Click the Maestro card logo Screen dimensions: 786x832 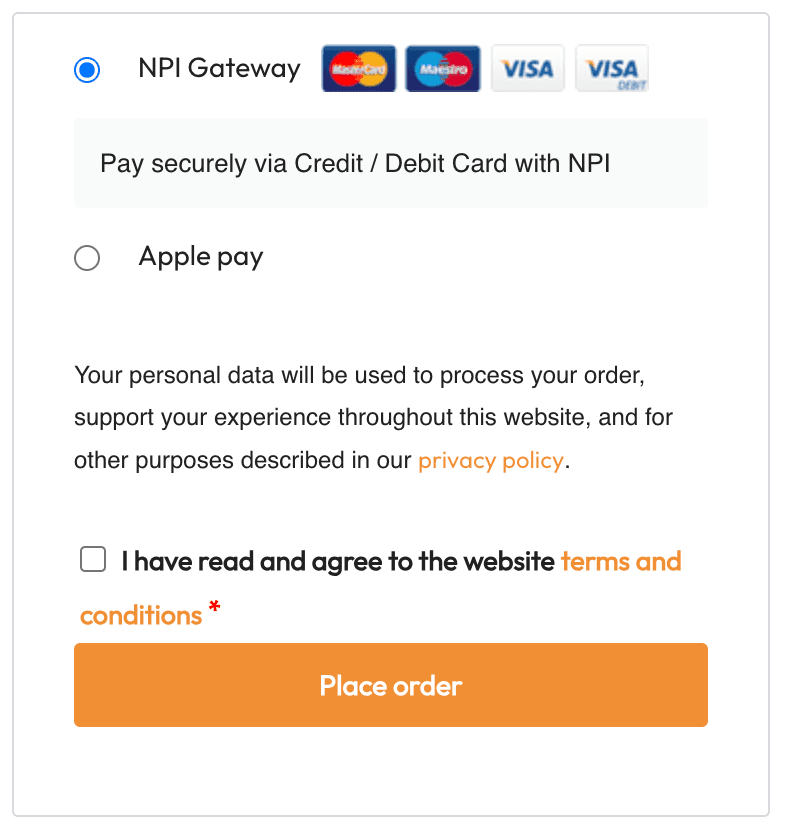(442, 69)
